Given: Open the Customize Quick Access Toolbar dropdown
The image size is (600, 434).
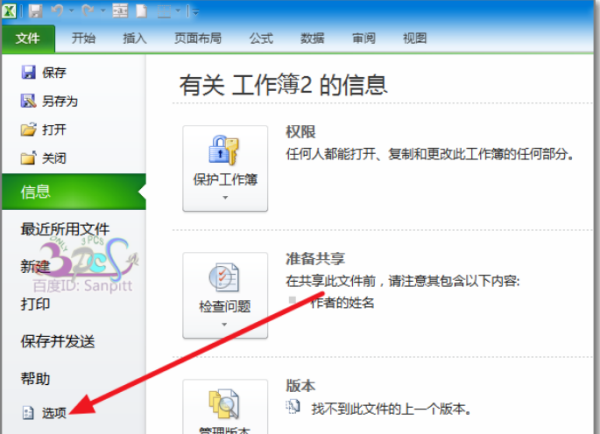Looking at the screenshot, I should [195, 12].
